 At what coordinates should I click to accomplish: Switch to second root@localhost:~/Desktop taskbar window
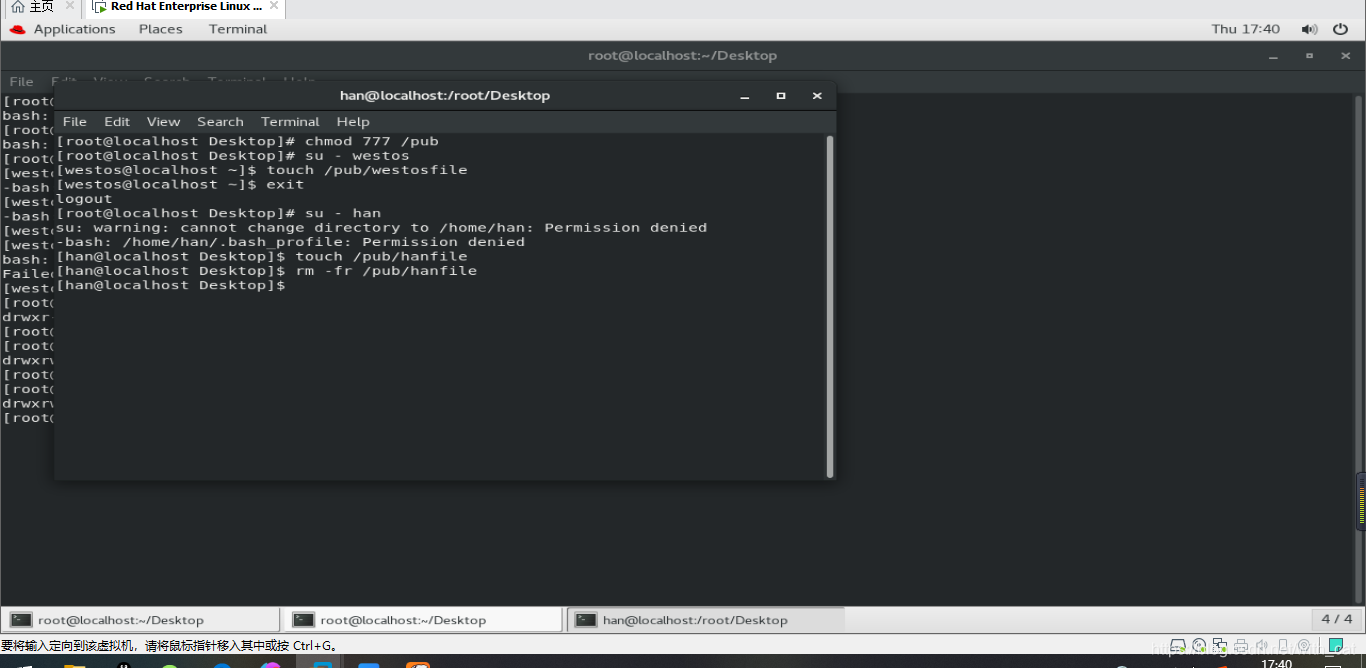click(422, 620)
